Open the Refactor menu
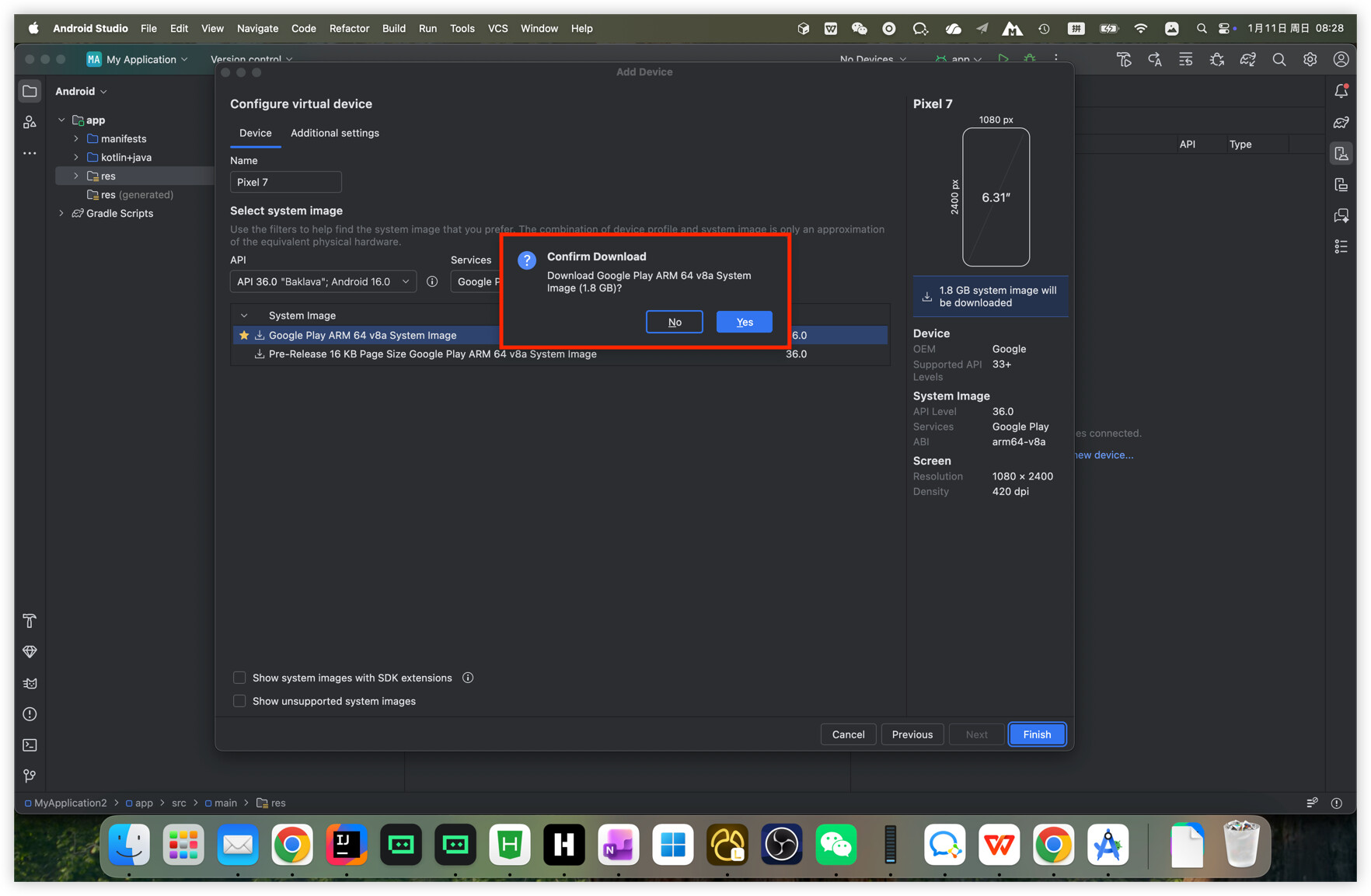 (x=349, y=29)
